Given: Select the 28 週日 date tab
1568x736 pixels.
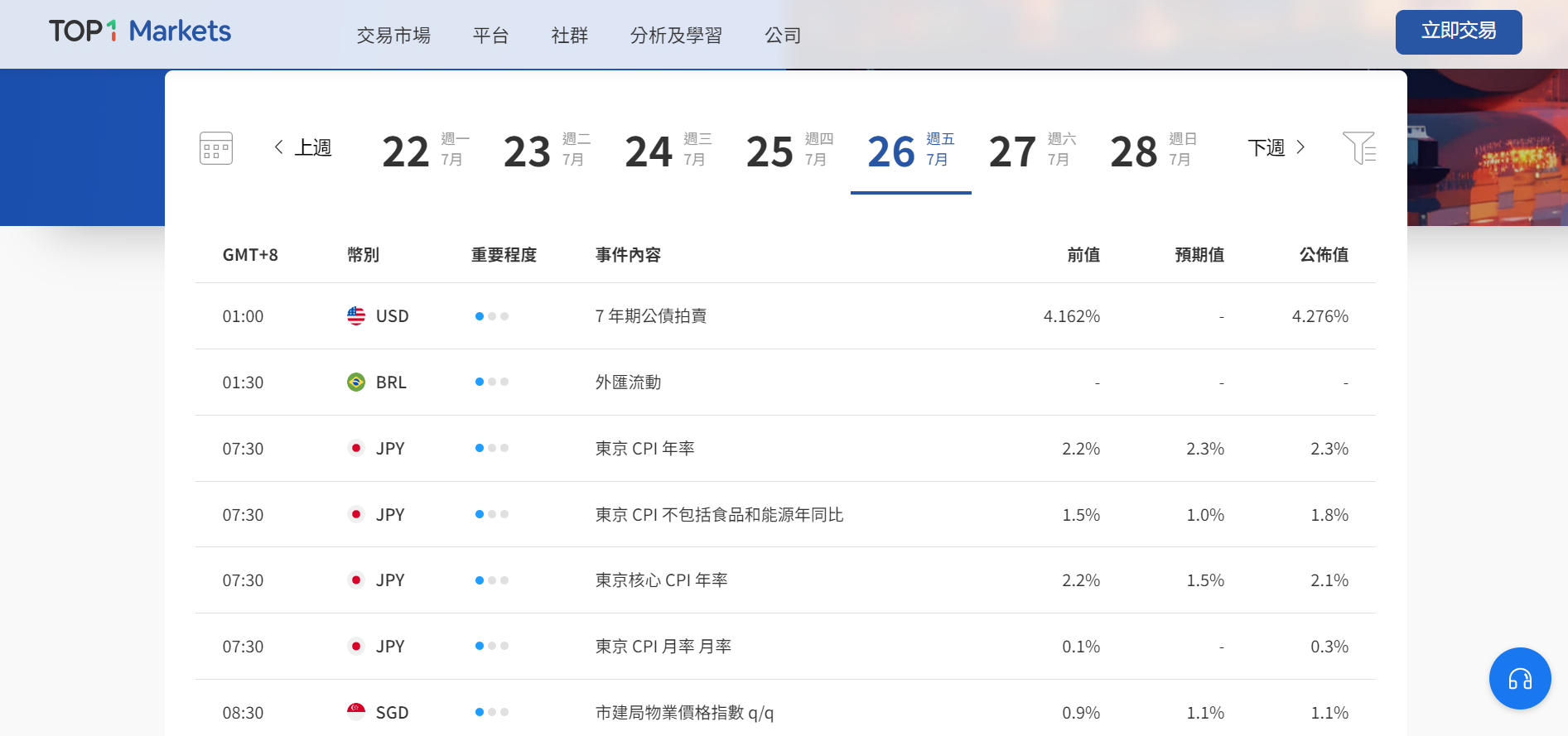Looking at the screenshot, I should point(1154,151).
